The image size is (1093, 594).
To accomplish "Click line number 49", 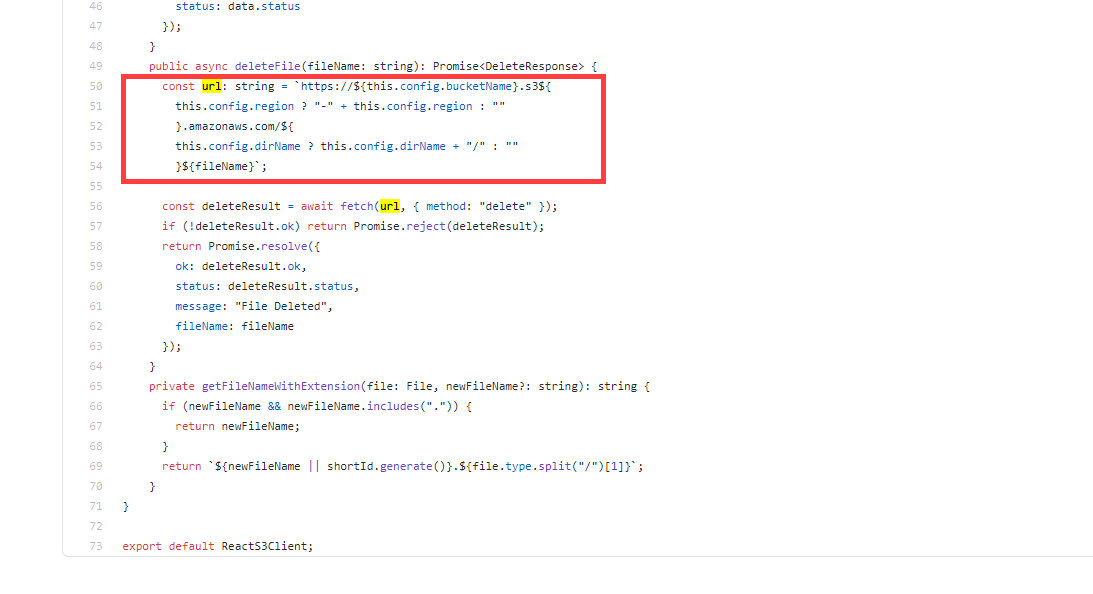I will click(95, 66).
